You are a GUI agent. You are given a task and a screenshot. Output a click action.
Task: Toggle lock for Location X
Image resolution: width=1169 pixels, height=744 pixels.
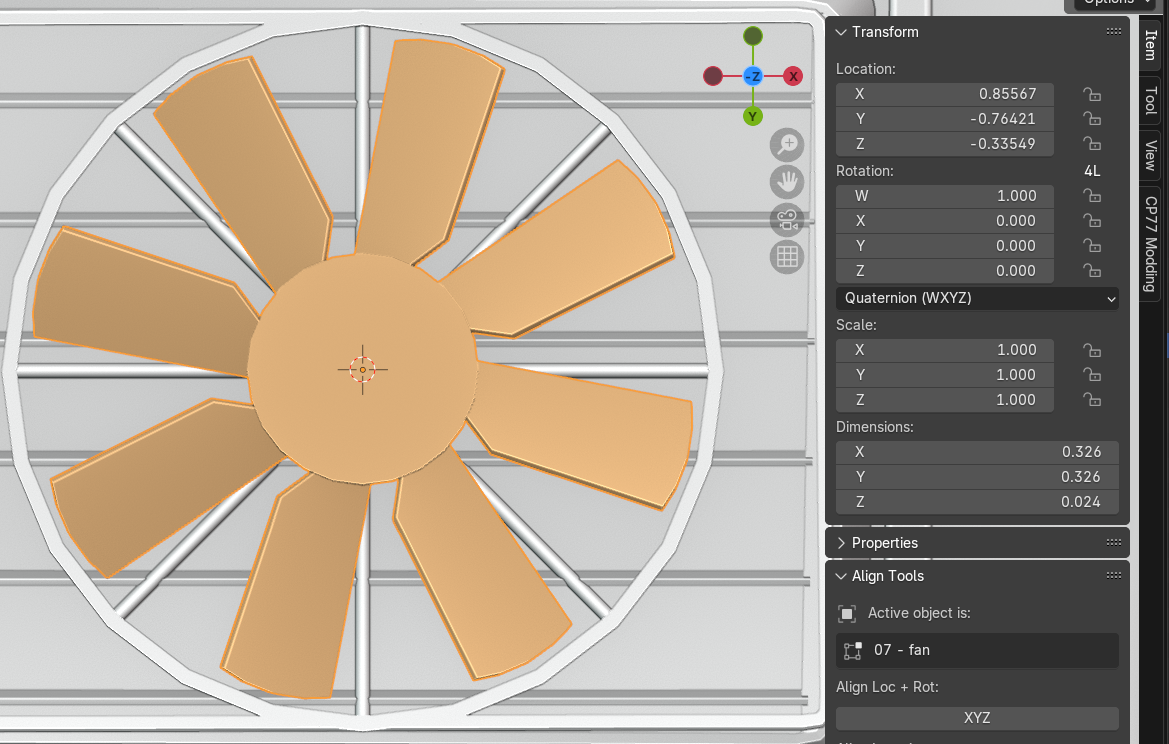tap(1092, 95)
